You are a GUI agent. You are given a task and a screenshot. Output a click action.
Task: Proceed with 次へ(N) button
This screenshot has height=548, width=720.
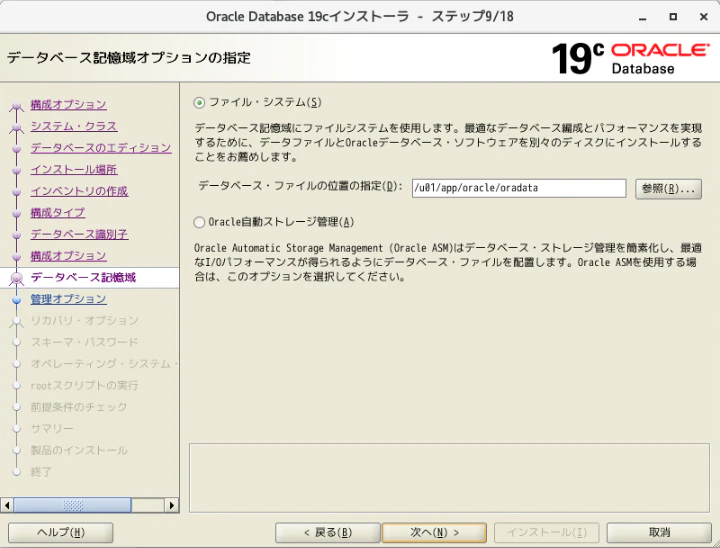click(434, 532)
